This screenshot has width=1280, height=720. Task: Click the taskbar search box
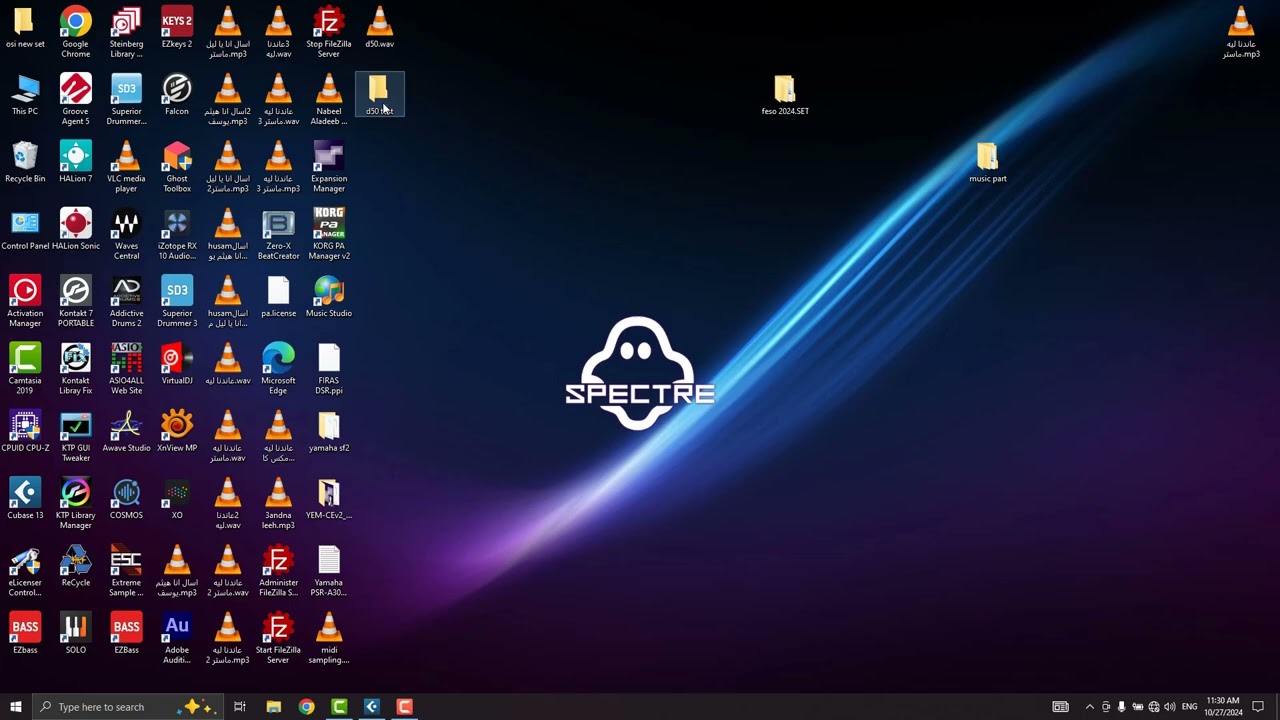coord(127,707)
